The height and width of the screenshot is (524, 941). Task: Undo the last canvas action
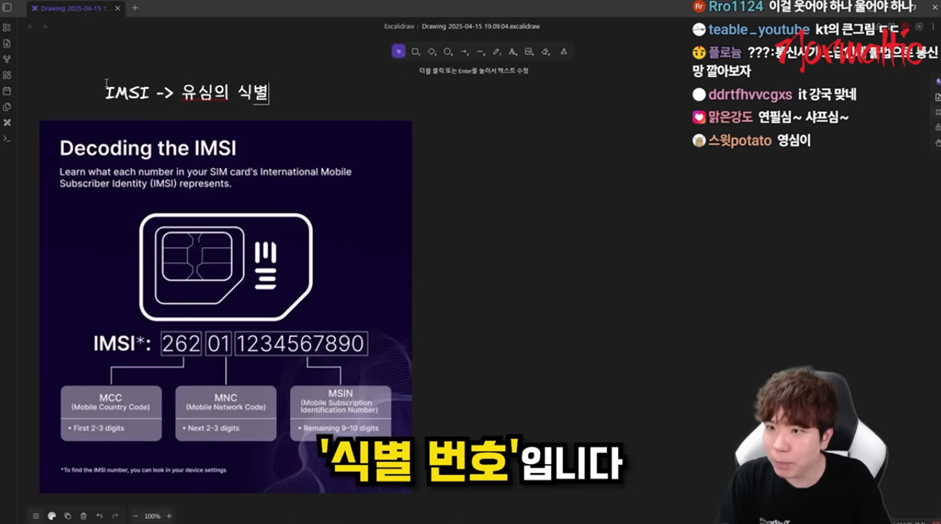click(99, 516)
